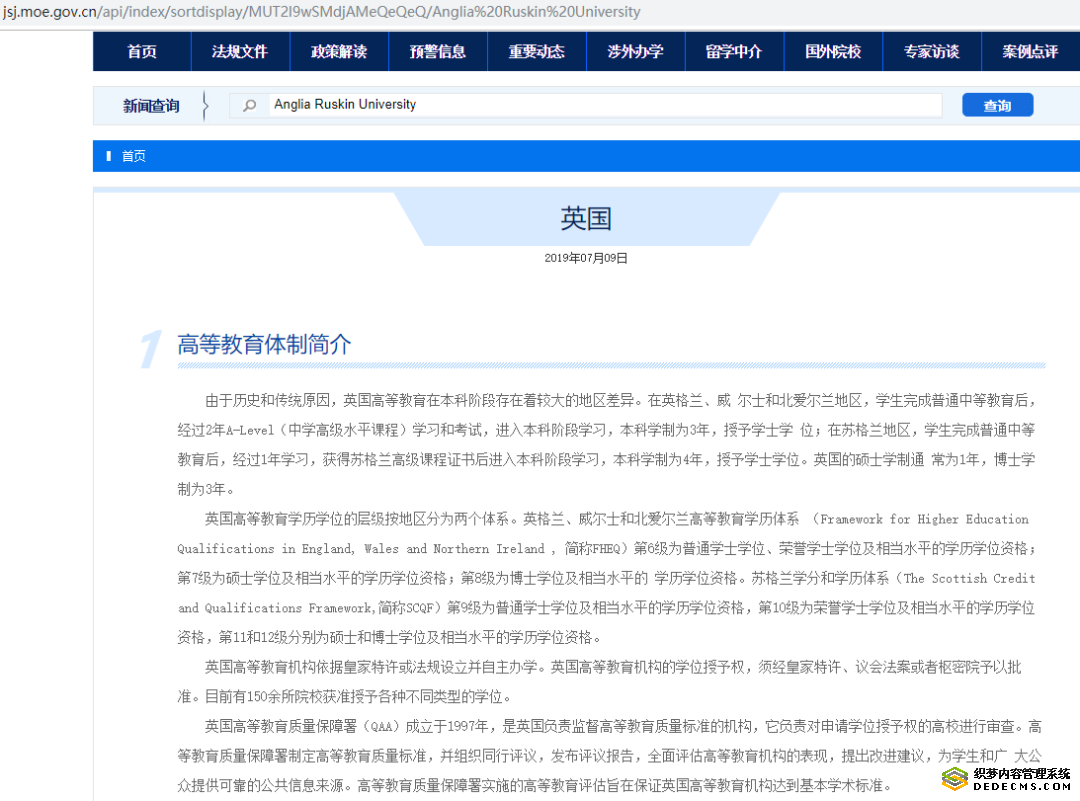Click the DEDECMS logo icon
This screenshot has width=1080, height=801.
pos(955,779)
